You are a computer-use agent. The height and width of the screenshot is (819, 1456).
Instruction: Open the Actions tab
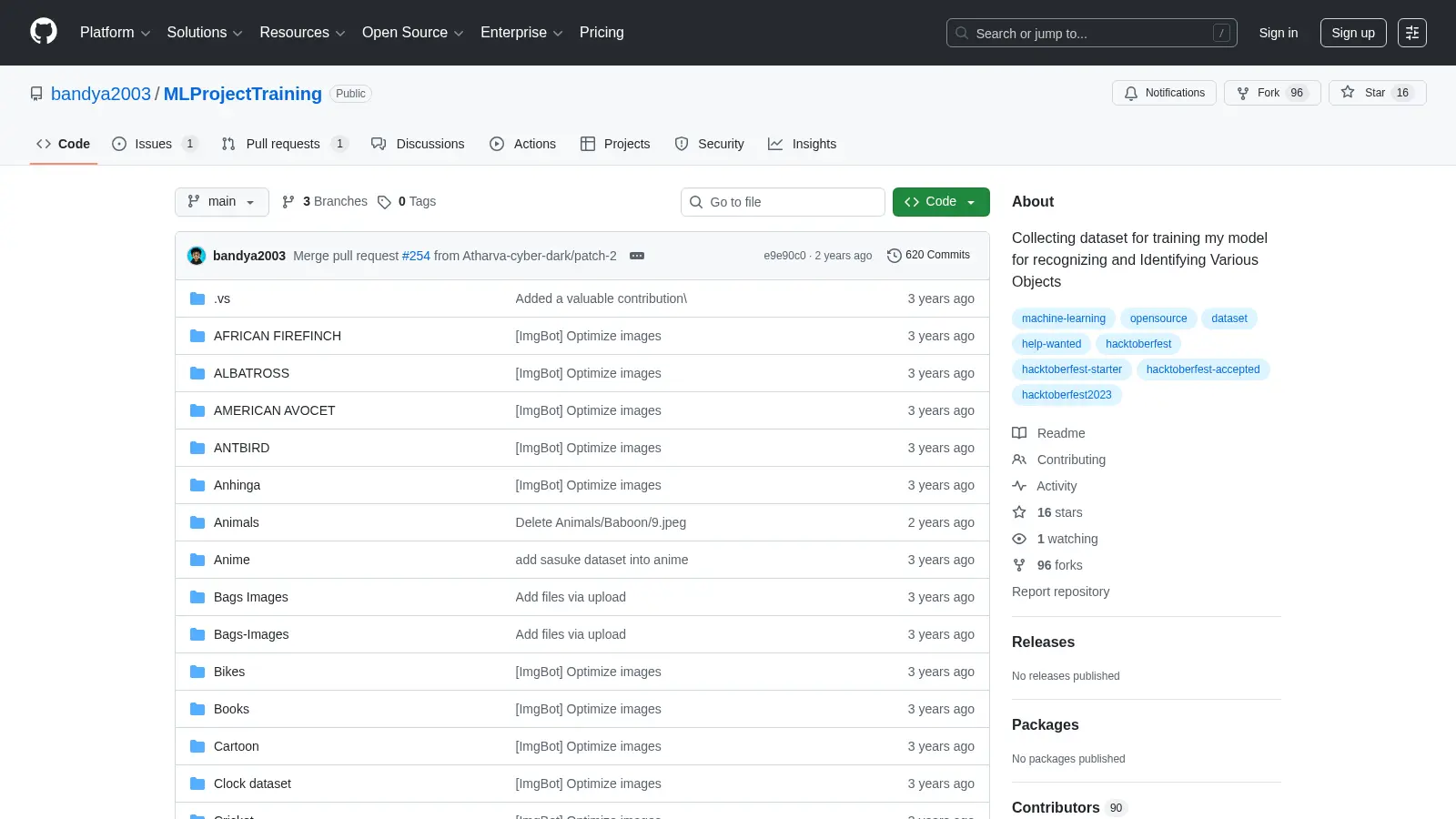[523, 144]
